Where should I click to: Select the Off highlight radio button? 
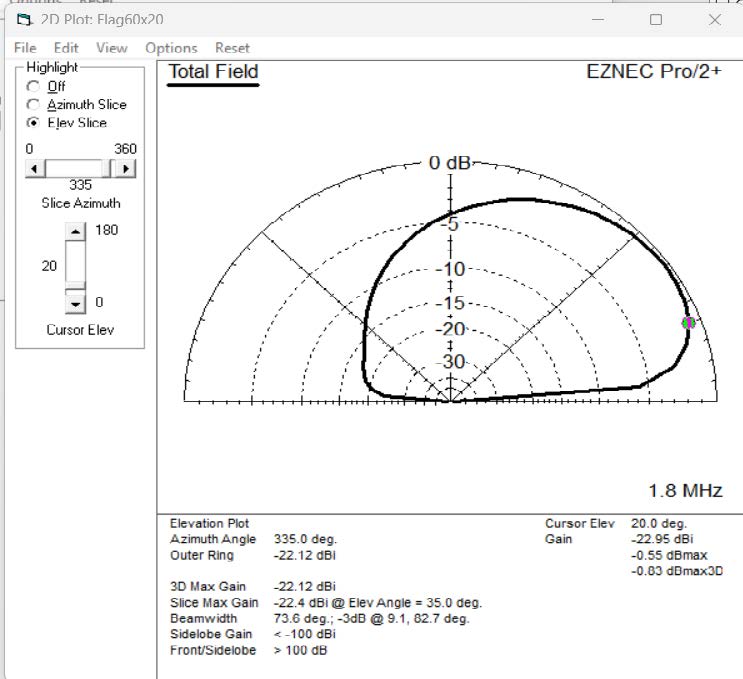[x=33, y=86]
